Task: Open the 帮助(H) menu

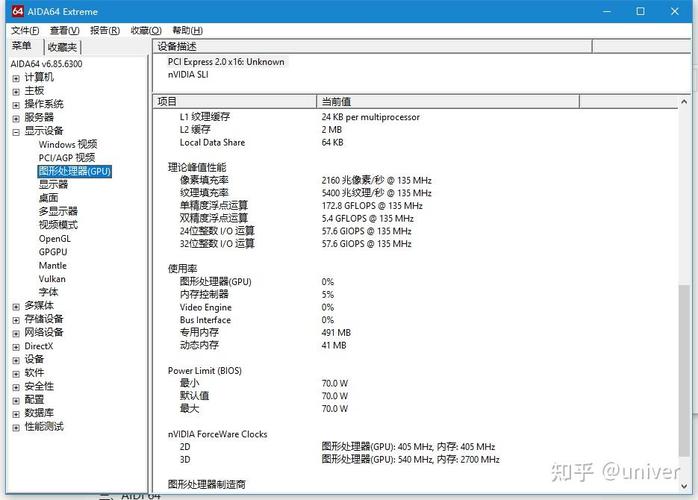Action: [187, 30]
